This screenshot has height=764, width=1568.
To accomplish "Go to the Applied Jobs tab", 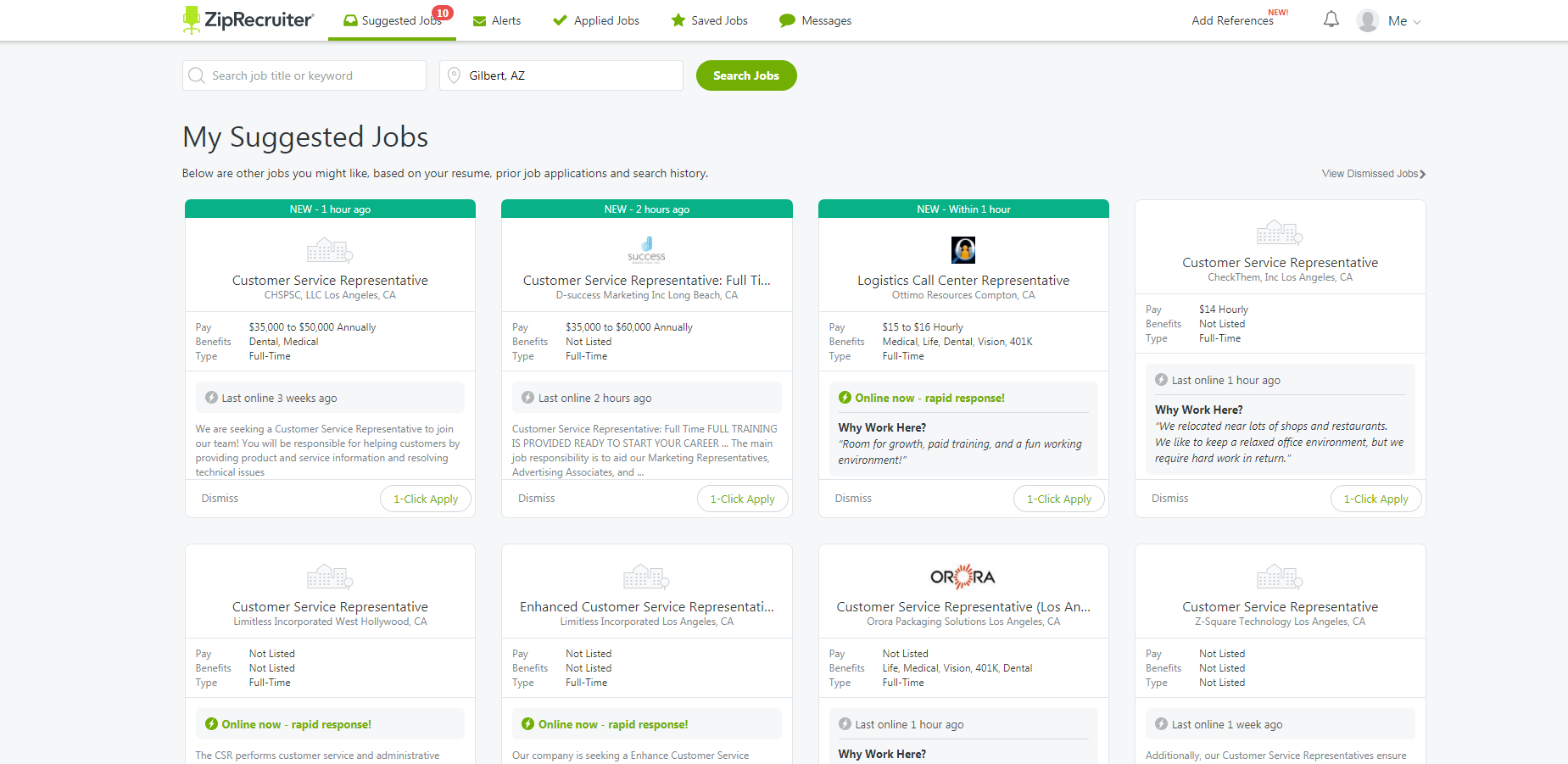I will pyautogui.click(x=596, y=20).
